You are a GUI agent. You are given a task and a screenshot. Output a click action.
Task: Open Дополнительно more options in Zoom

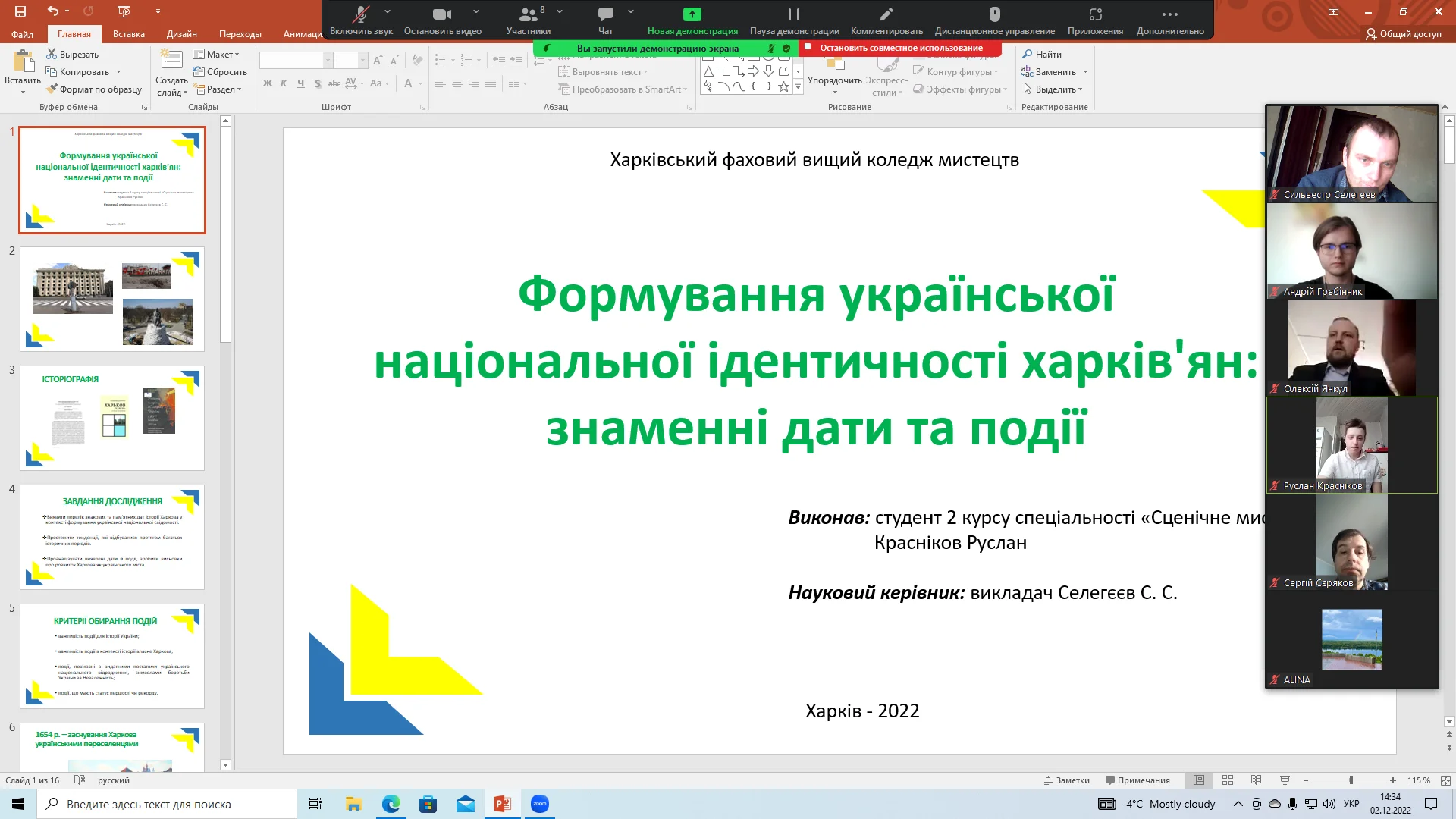1170,20
